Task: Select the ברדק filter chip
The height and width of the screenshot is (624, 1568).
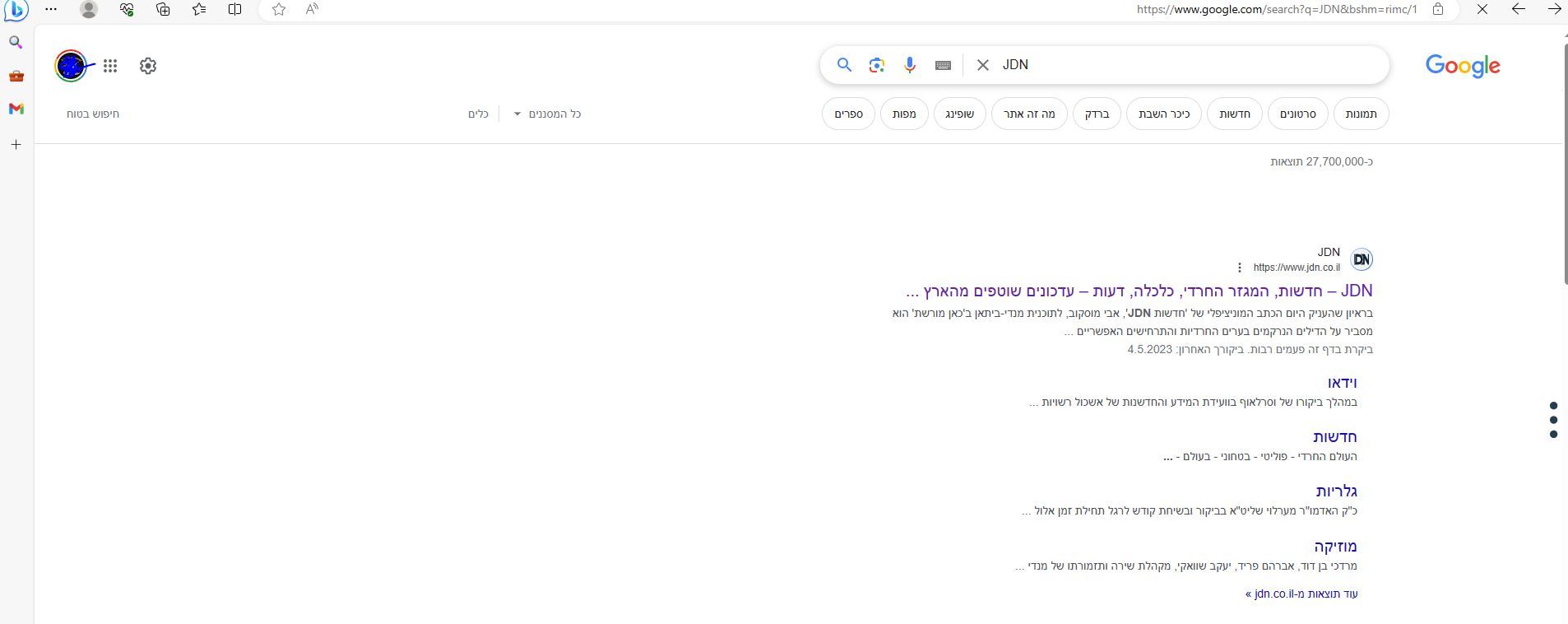Action: pos(1097,114)
